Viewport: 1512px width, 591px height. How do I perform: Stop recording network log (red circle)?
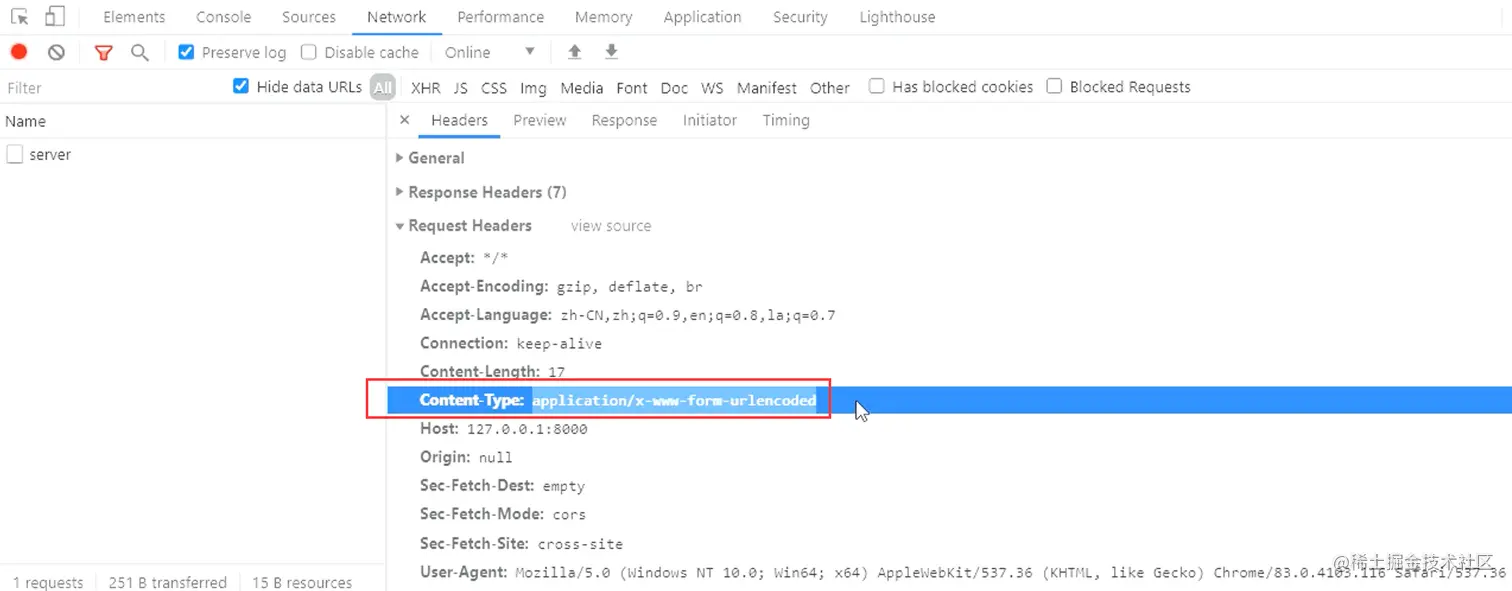19,52
